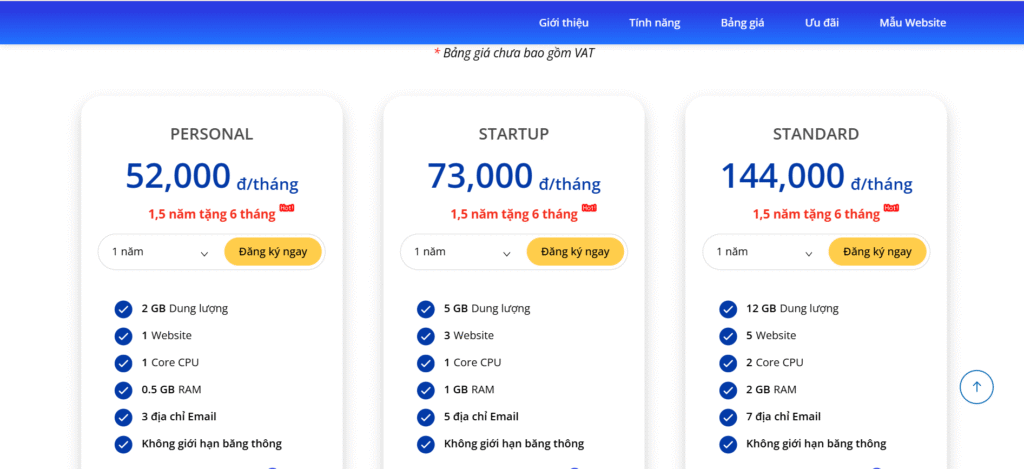Screen dimensions: 1024x469
Task: Click checkmark icon beside 3 Website
Action: (425, 335)
